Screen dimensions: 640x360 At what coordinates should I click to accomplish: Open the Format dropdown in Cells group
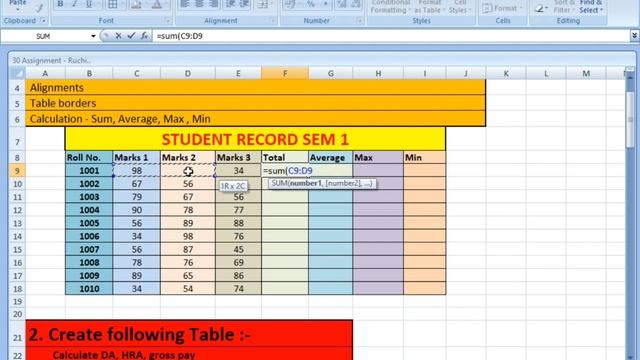(x=502, y=8)
